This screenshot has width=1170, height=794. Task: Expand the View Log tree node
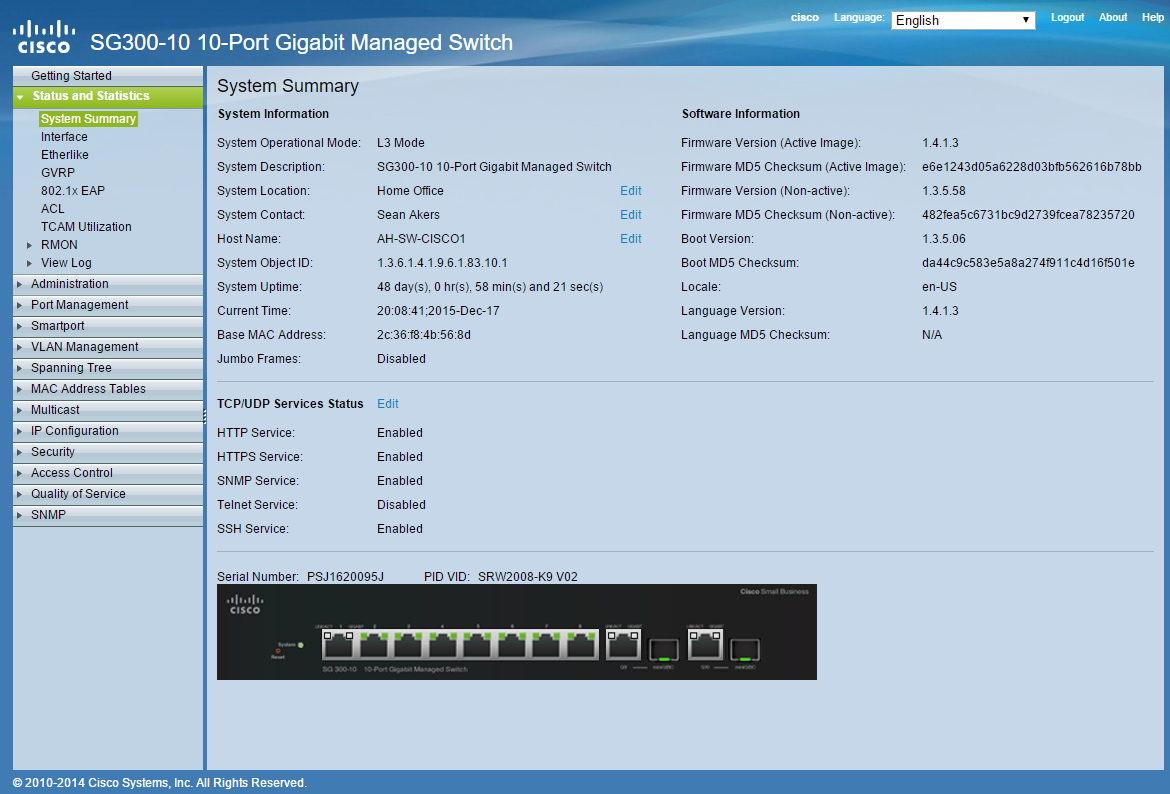[x=29, y=263]
